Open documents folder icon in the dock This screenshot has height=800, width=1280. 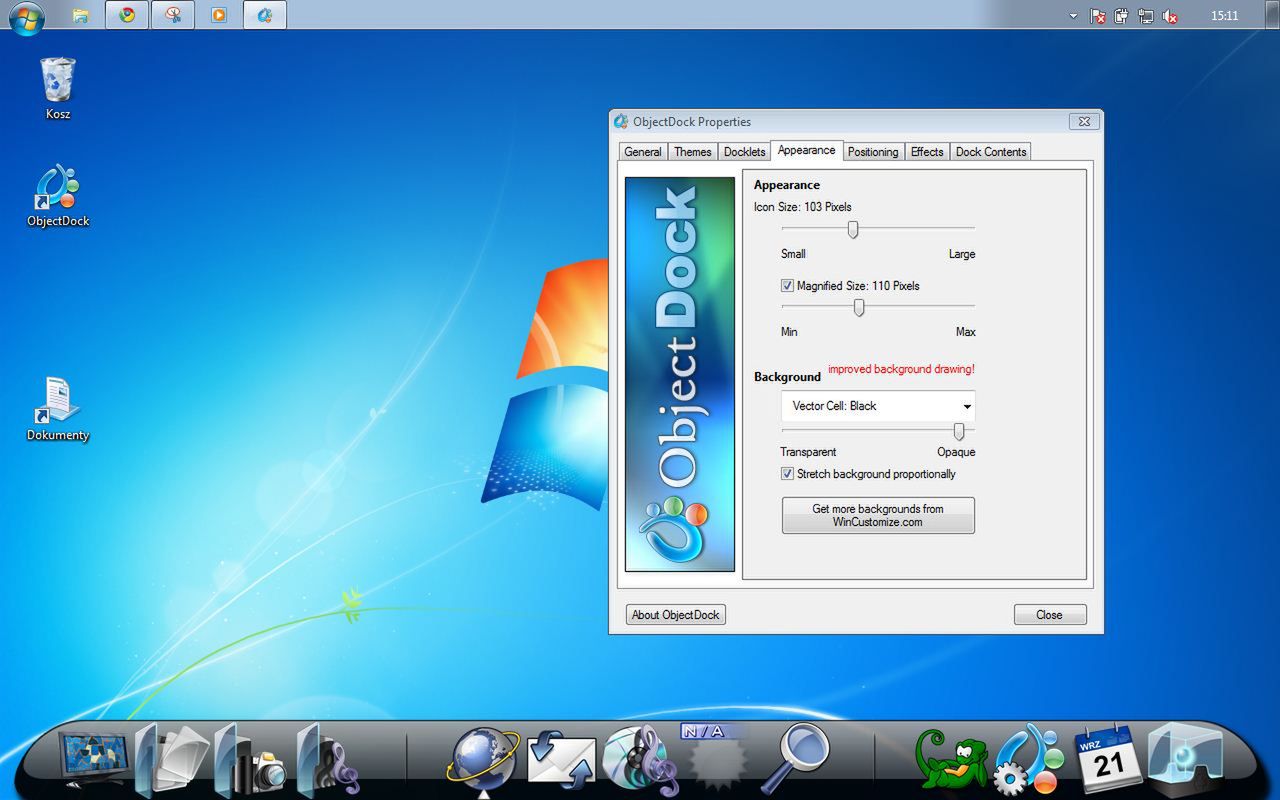click(x=172, y=760)
